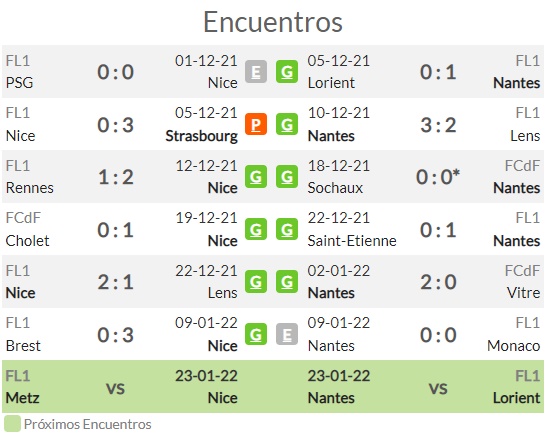The height and width of the screenshot is (436, 545).
Task: Click the G badge for Nantes vs Vitre
Action: [287, 282]
